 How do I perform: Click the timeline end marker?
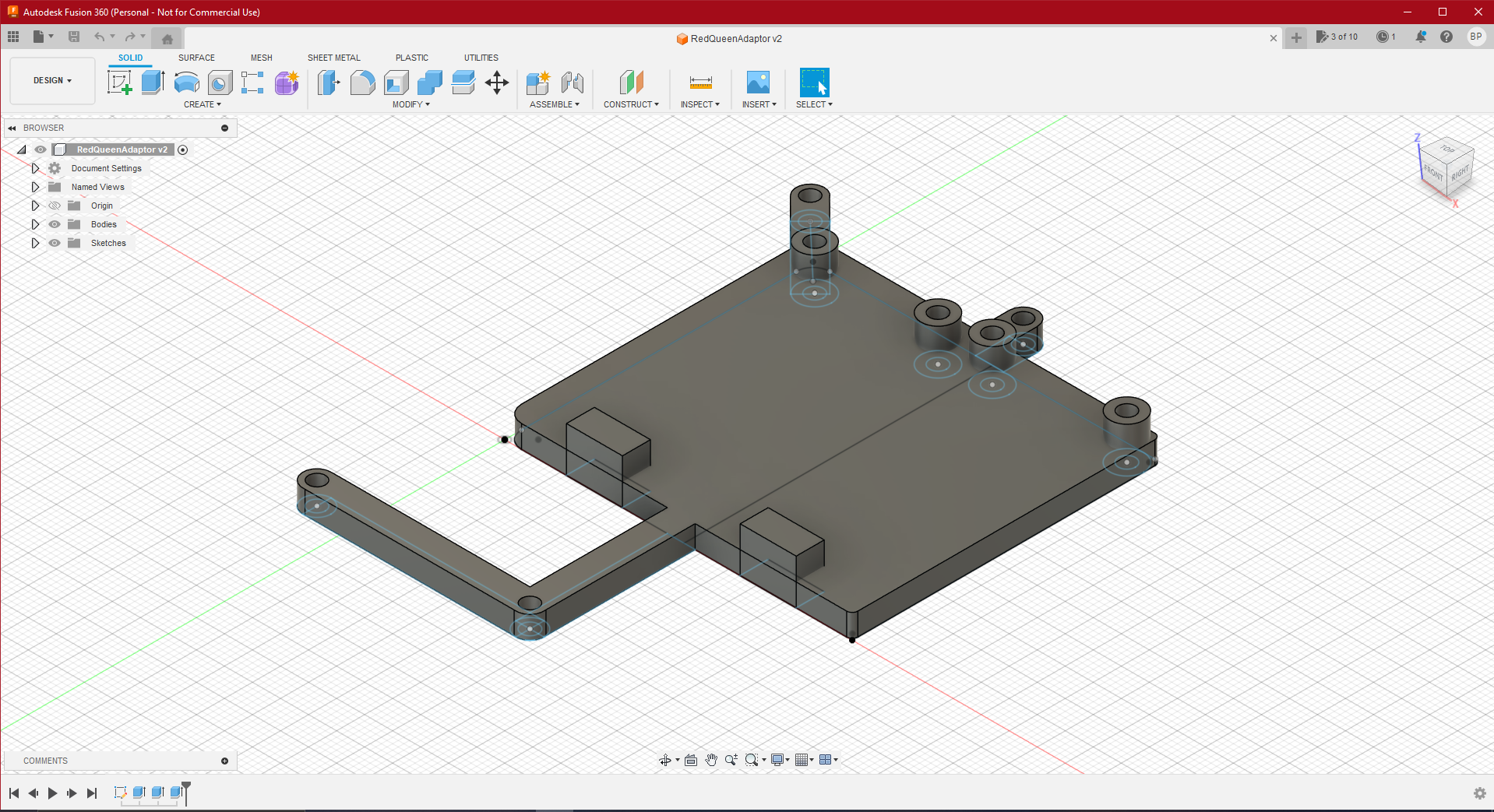(x=186, y=792)
